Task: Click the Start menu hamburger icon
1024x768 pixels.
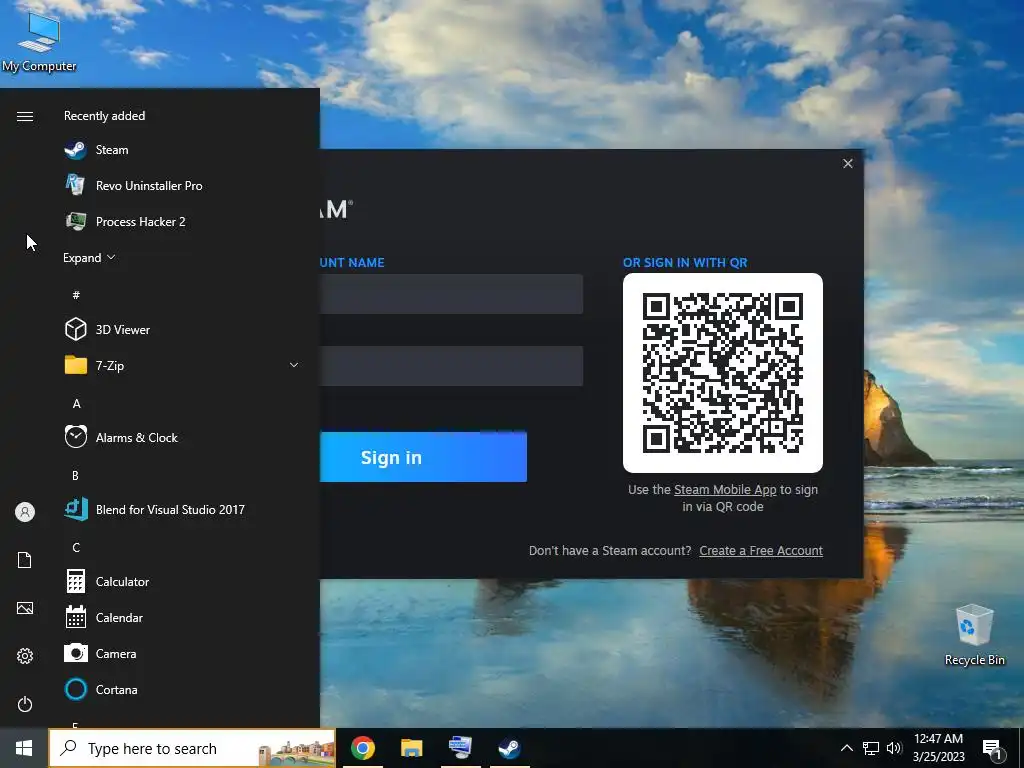Action: coord(25,116)
